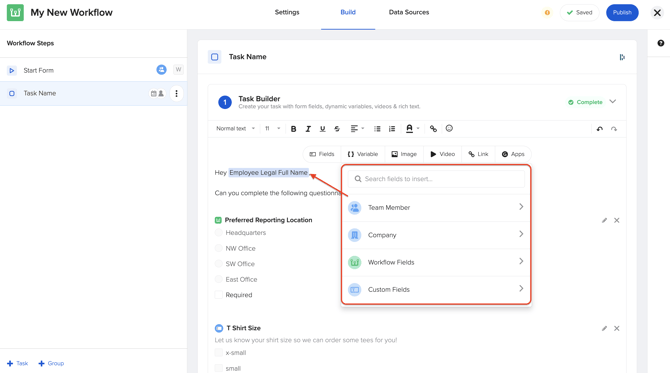Click the Image insert button
This screenshot has width=670, height=373.
click(404, 154)
